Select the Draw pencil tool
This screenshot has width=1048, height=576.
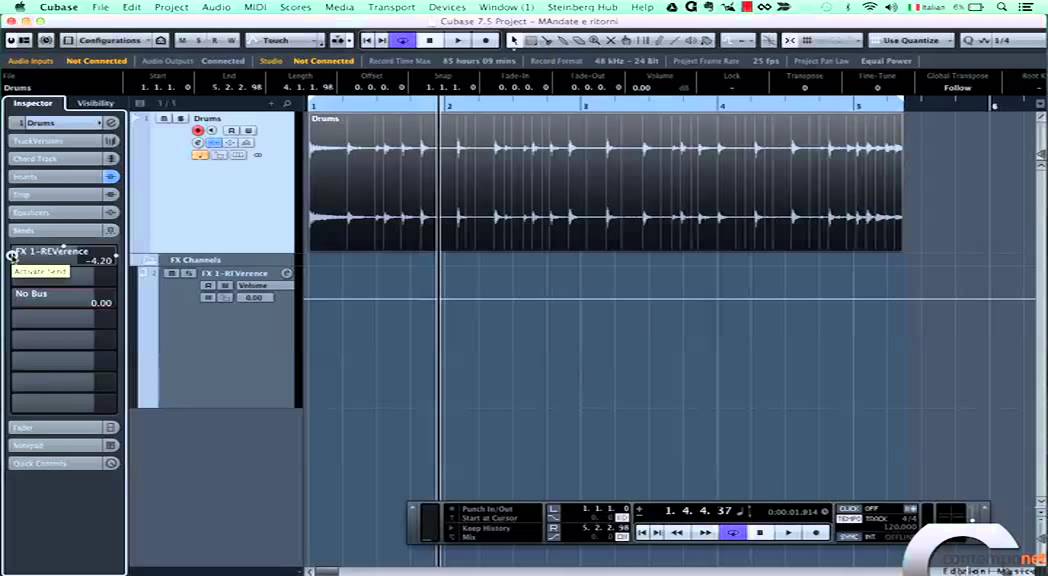coord(659,40)
